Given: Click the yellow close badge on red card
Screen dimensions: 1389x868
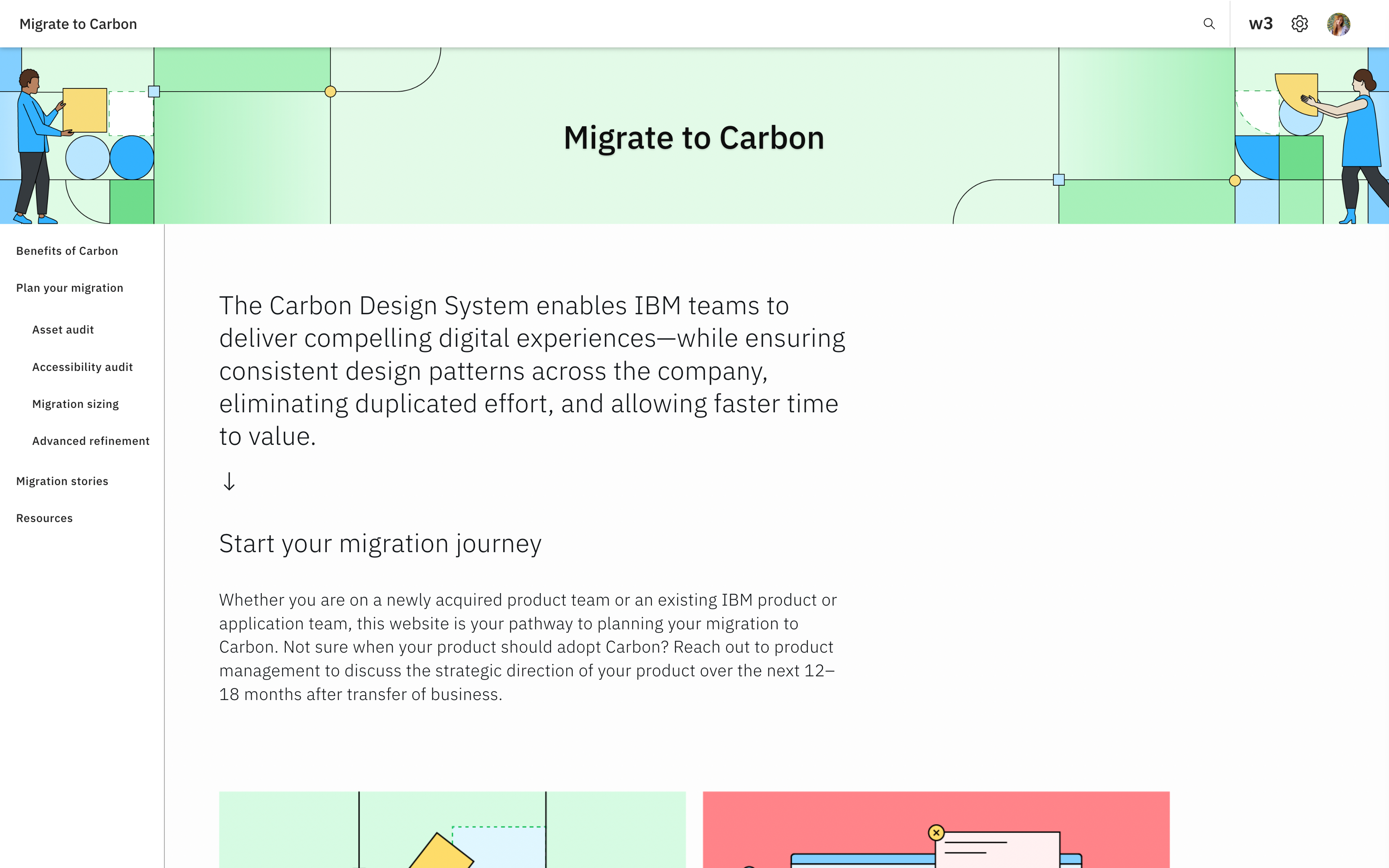Looking at the screenshot, I should coord(936,832).
